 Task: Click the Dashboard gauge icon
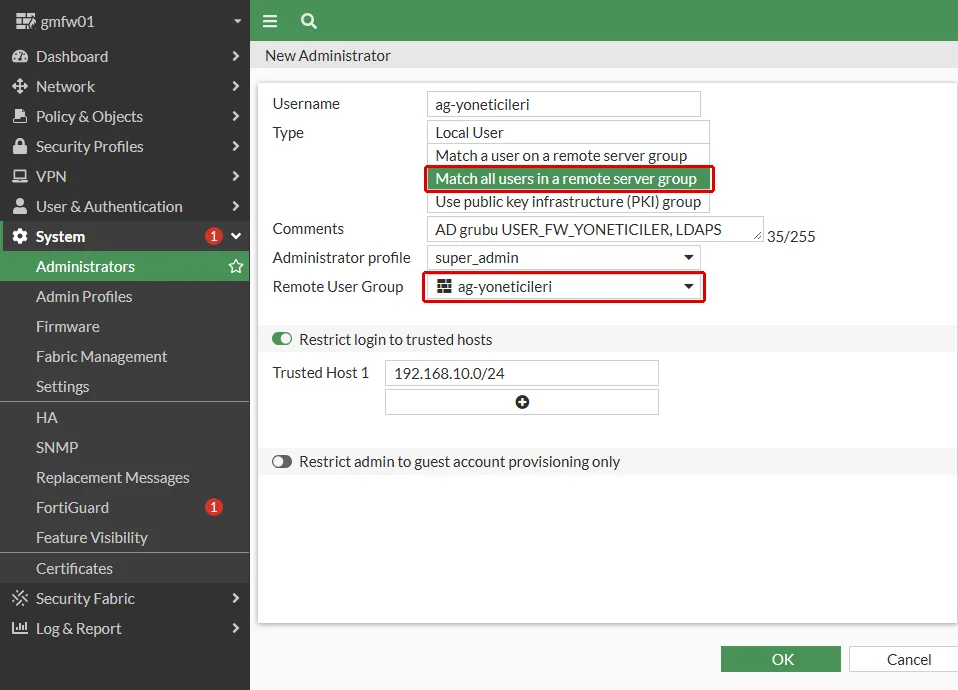(x=20, y=56)
